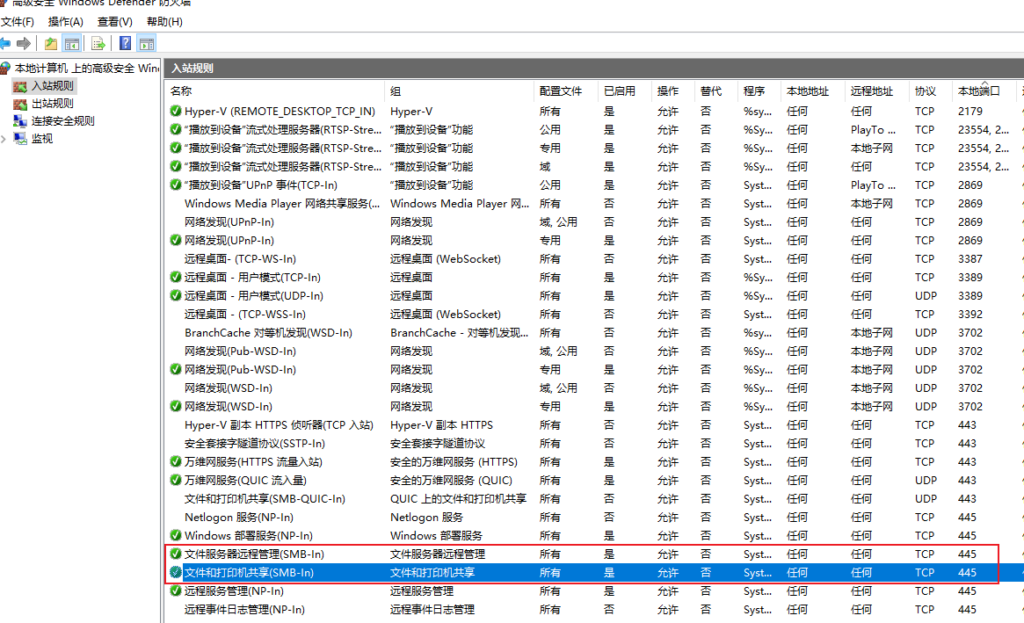Expand the 监视 tree node arrow
This screenshot has width=1024, height=623.
point(4,139)
